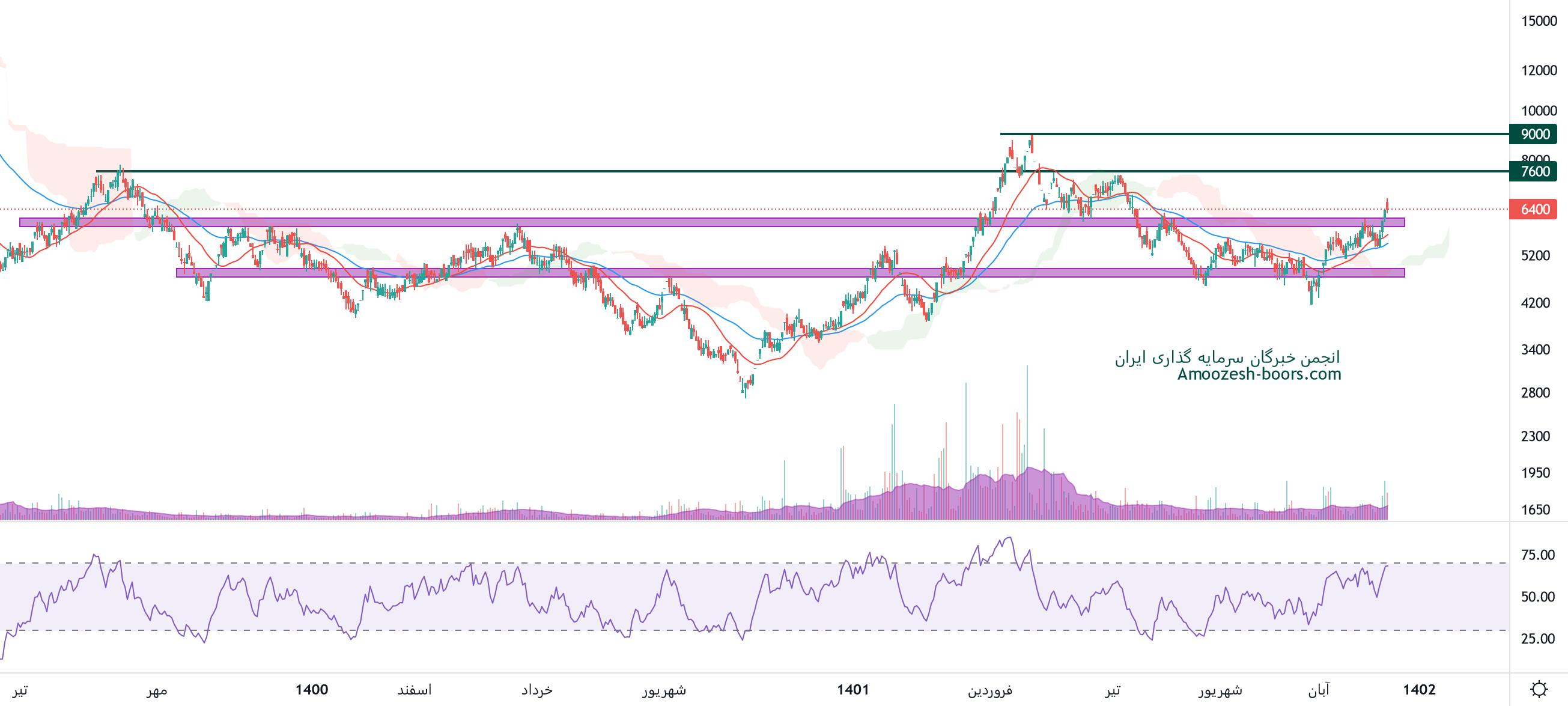Click the آبان month label

pos(1319,690)
